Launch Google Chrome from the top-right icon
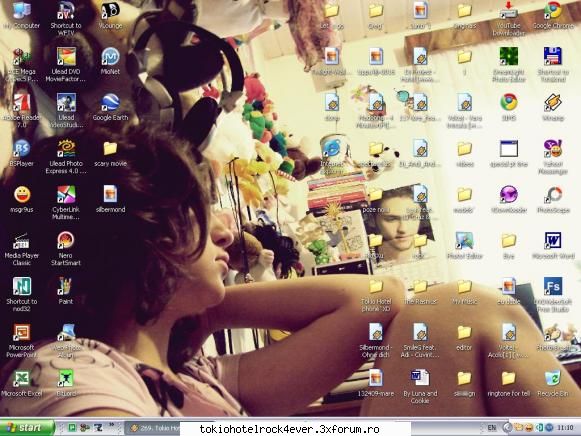Viewport: 581px width, 436px height. 553,15
